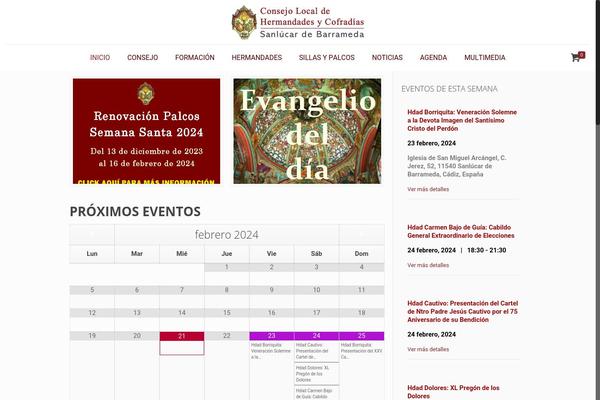
Task: Open the CONSEJO menu
Action: click(142, 57)
